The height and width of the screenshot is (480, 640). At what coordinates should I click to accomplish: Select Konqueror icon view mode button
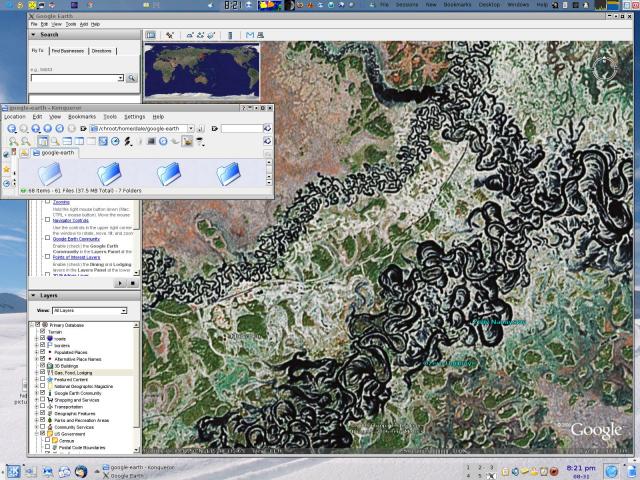pos(42,141)
